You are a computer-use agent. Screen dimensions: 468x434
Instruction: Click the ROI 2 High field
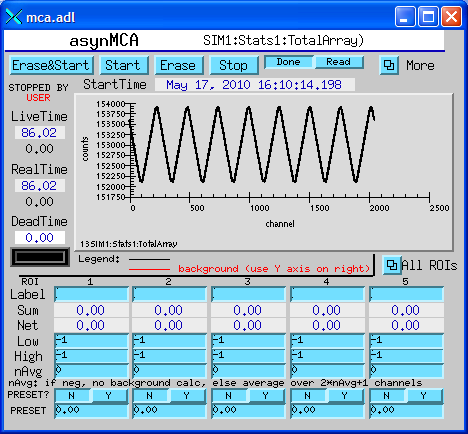click(x=170, y=356)
